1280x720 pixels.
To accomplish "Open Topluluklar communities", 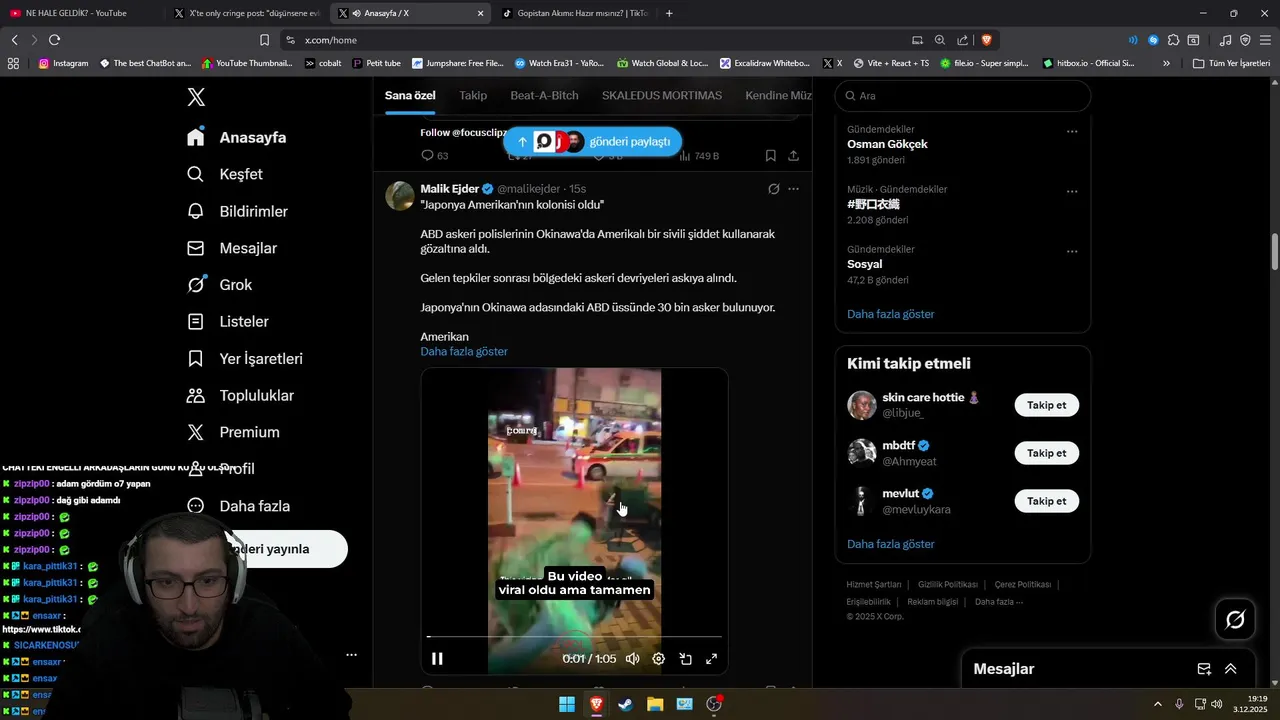I will coord(240,395).
